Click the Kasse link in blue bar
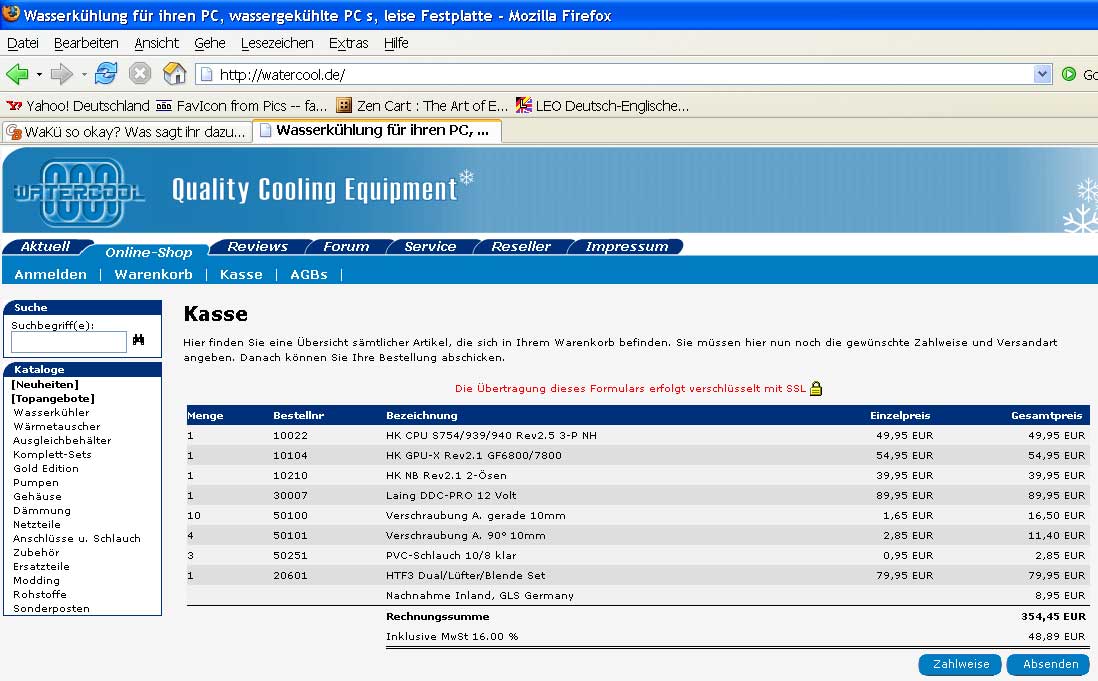Screen dimensions: 1098x681 [241, 274]
